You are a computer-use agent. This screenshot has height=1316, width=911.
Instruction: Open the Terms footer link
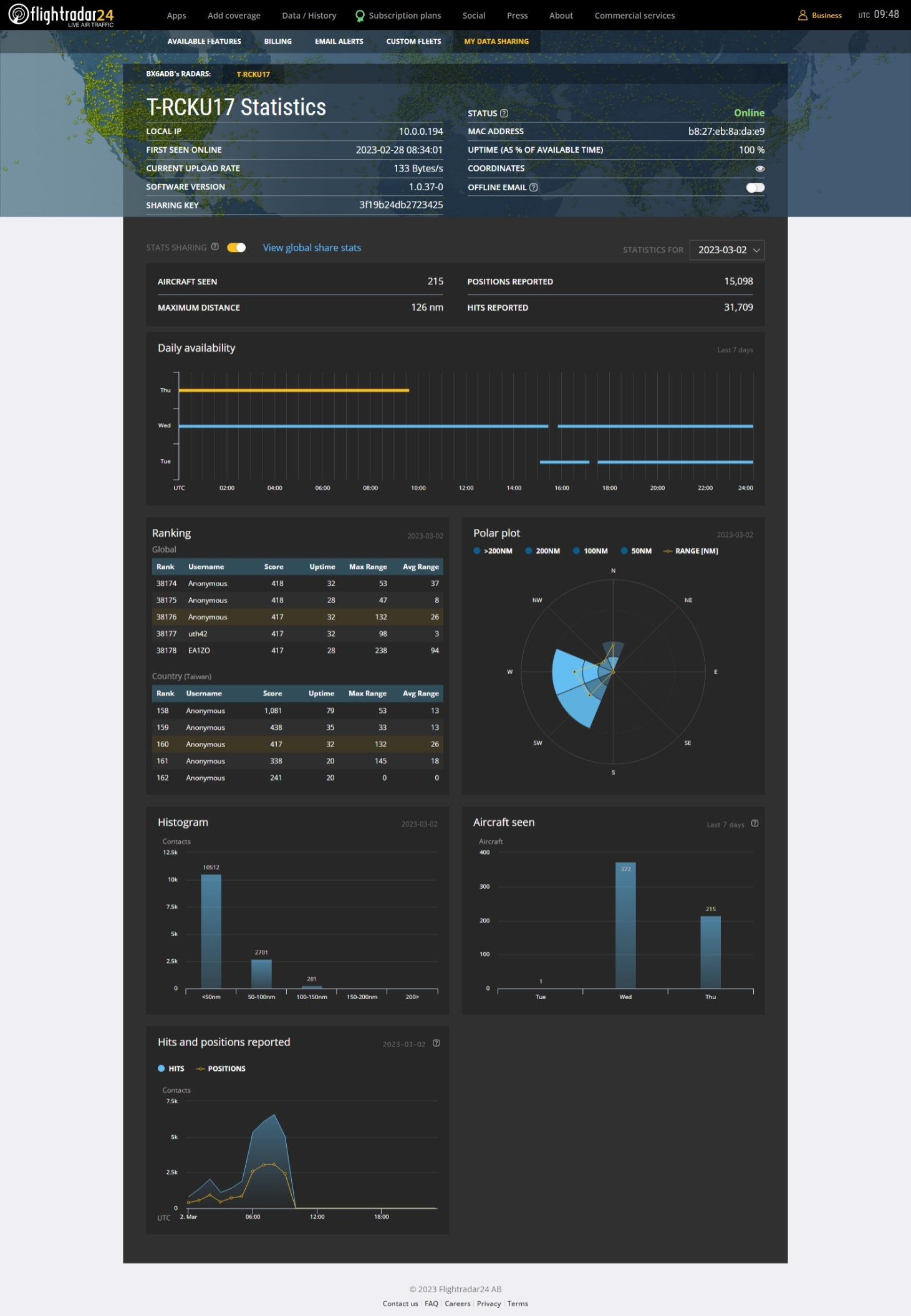point(518,1304)
